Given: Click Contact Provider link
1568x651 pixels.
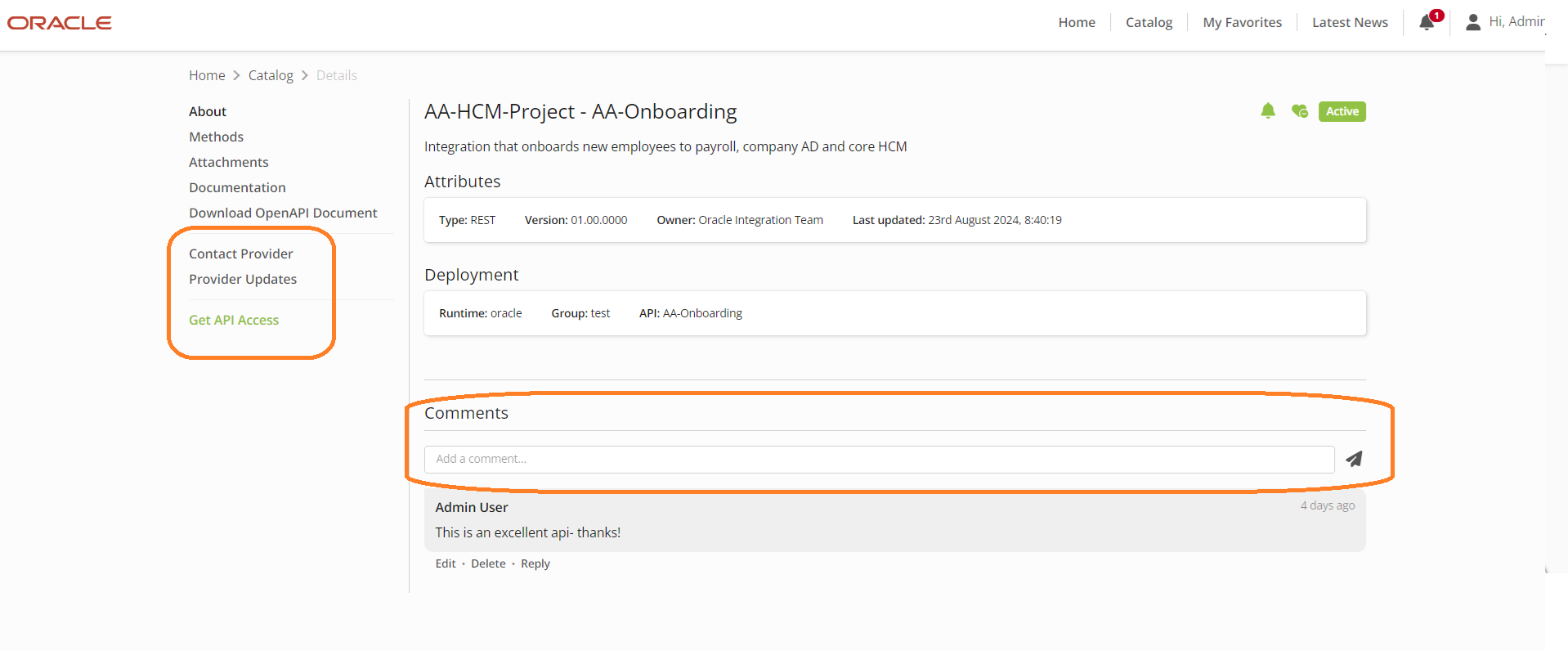Looking at the screenshot, I should [x=240, y=254].
